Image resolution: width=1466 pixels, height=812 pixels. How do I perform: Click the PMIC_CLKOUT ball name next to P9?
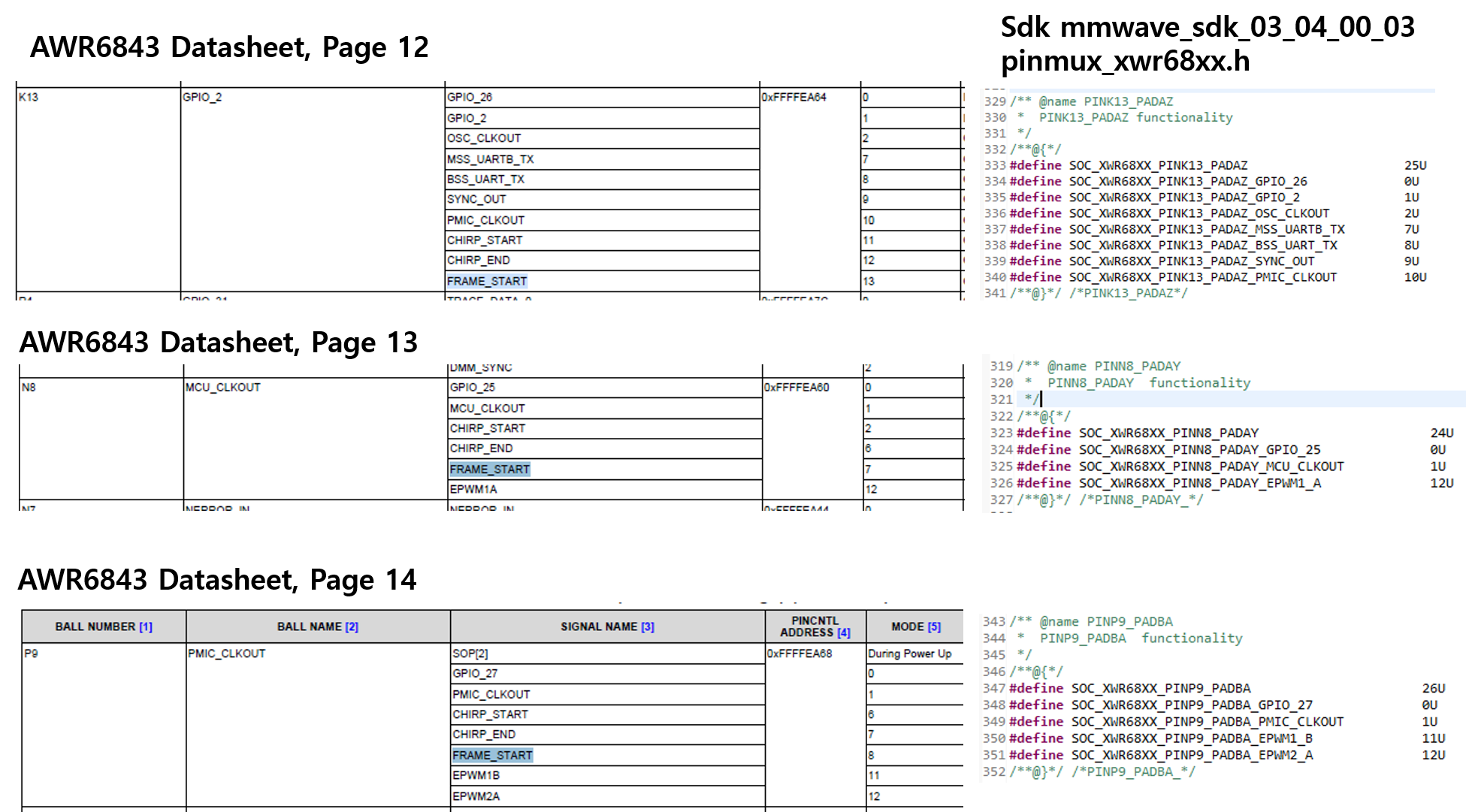click(227, 654)
